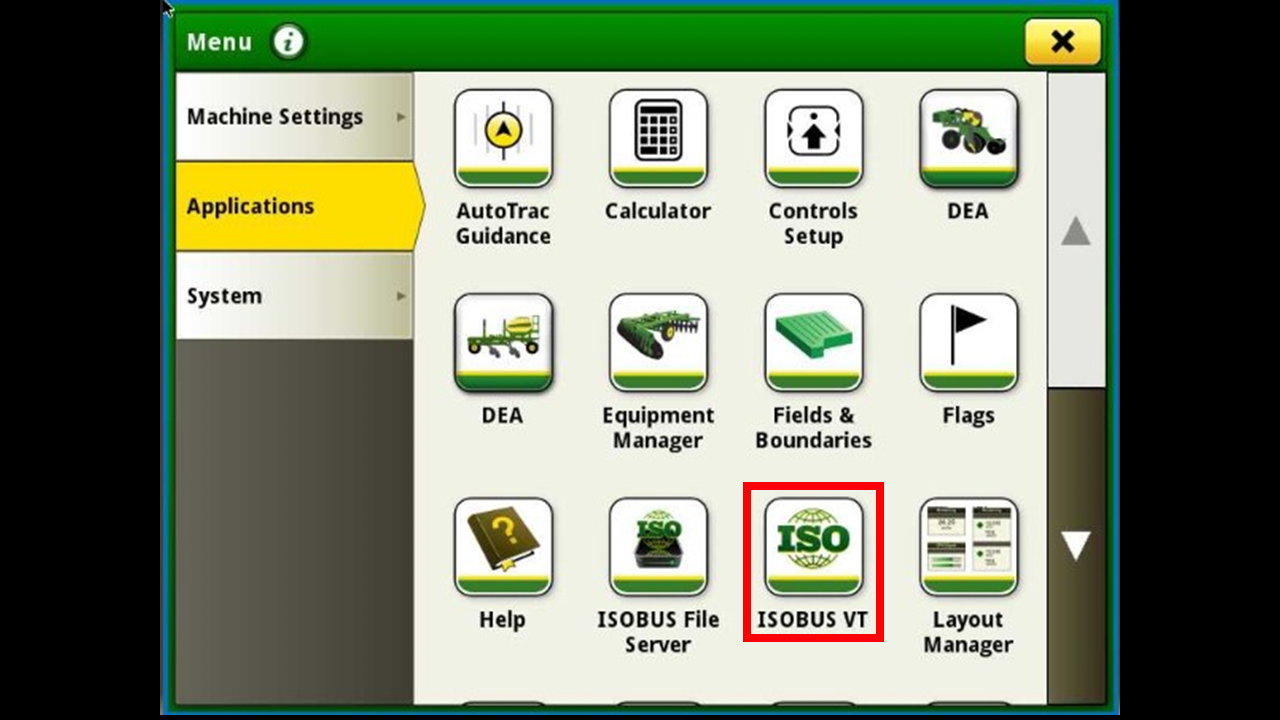
Task: Click the 'Equipment Manager' label text
Action: click(x=658, y=428)
